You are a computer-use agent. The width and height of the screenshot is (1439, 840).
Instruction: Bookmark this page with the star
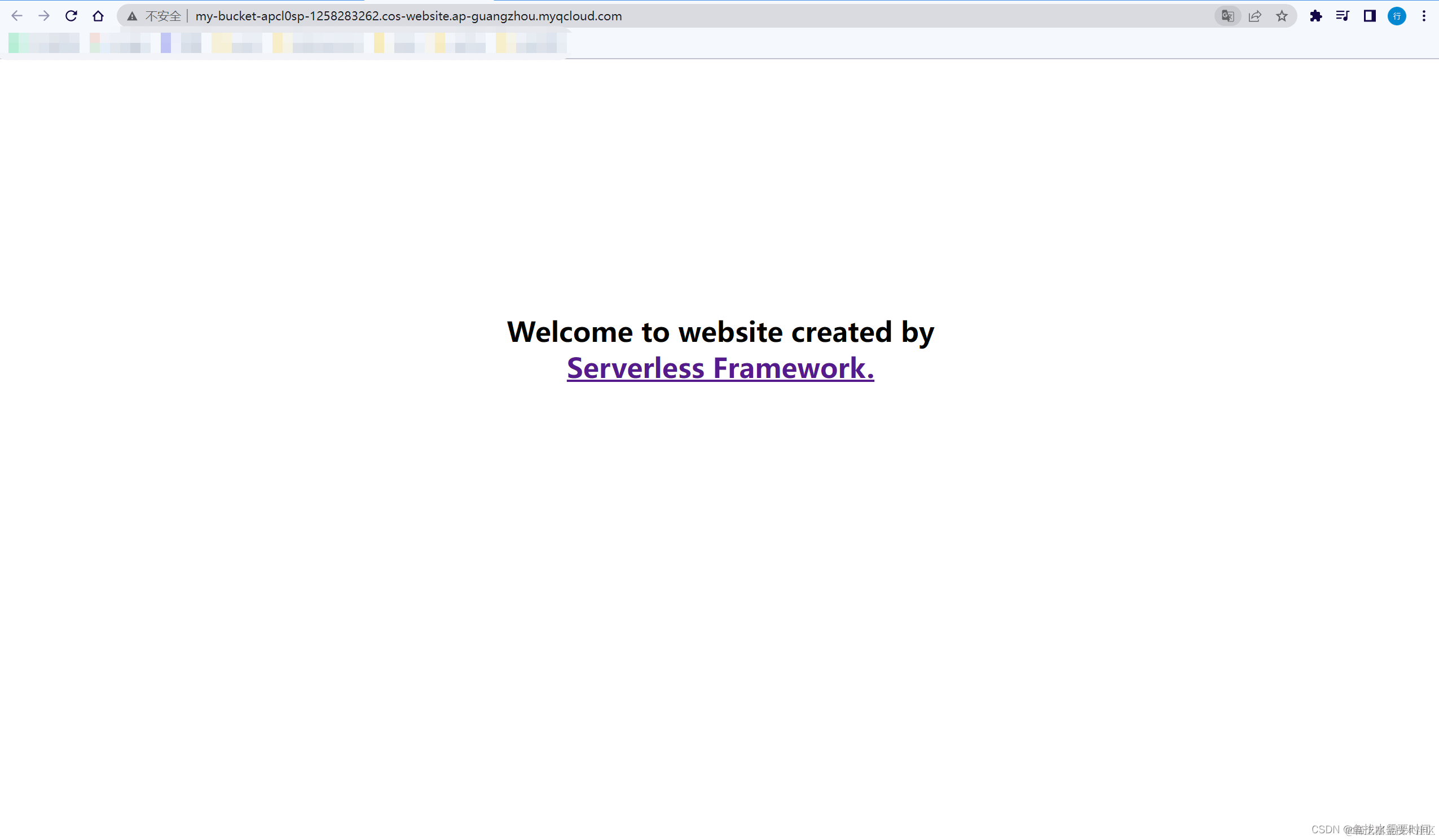1282,16
